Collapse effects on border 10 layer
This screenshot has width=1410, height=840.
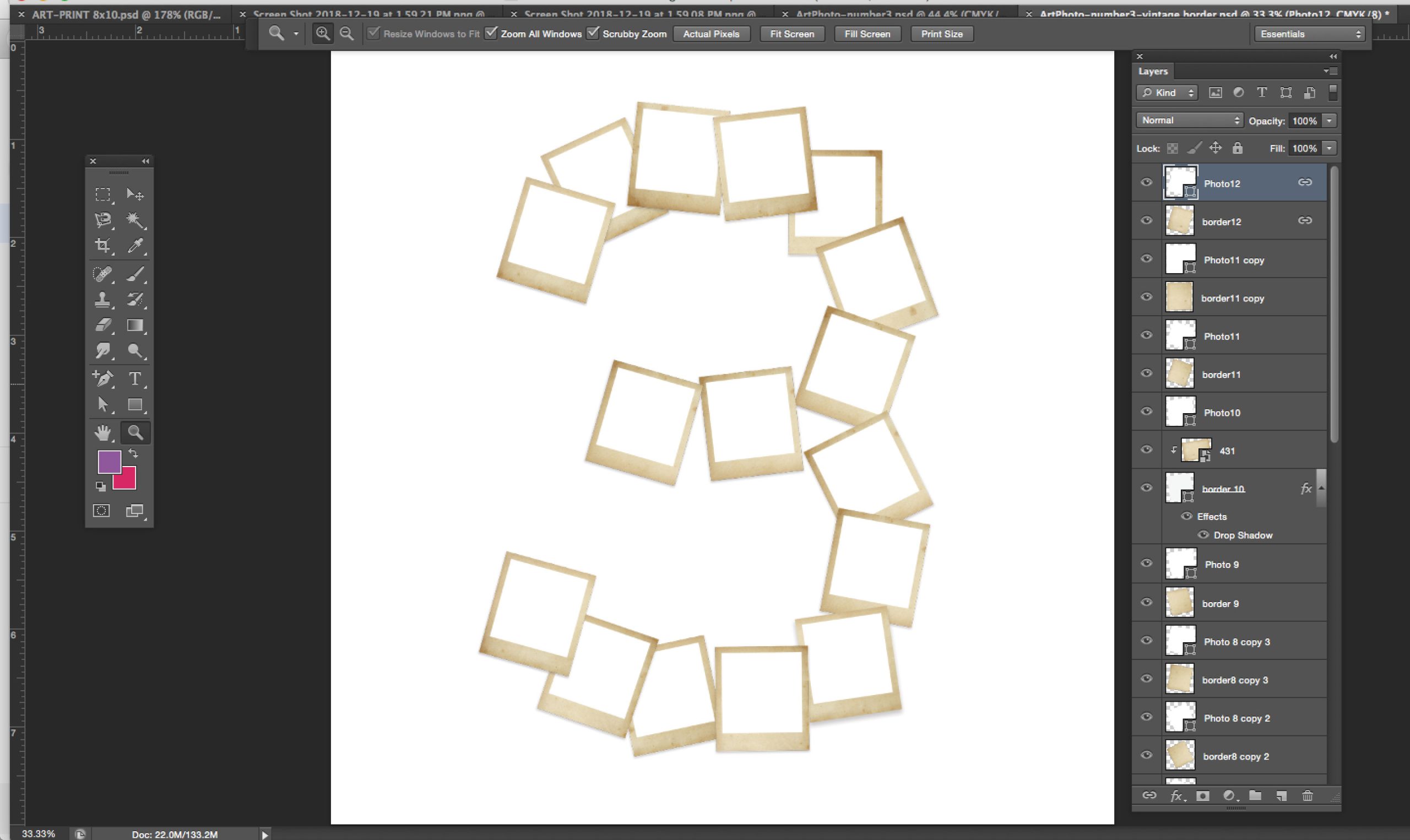tap(1321, 488)
